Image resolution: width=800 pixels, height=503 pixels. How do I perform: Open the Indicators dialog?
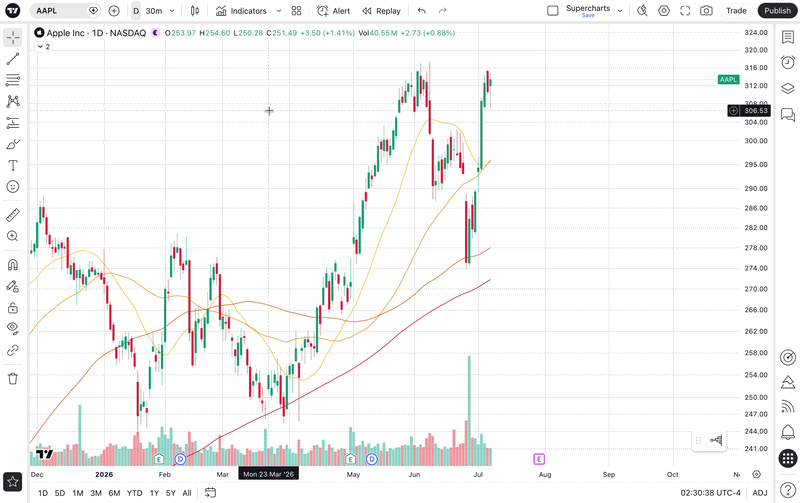[x=241, y=11]
